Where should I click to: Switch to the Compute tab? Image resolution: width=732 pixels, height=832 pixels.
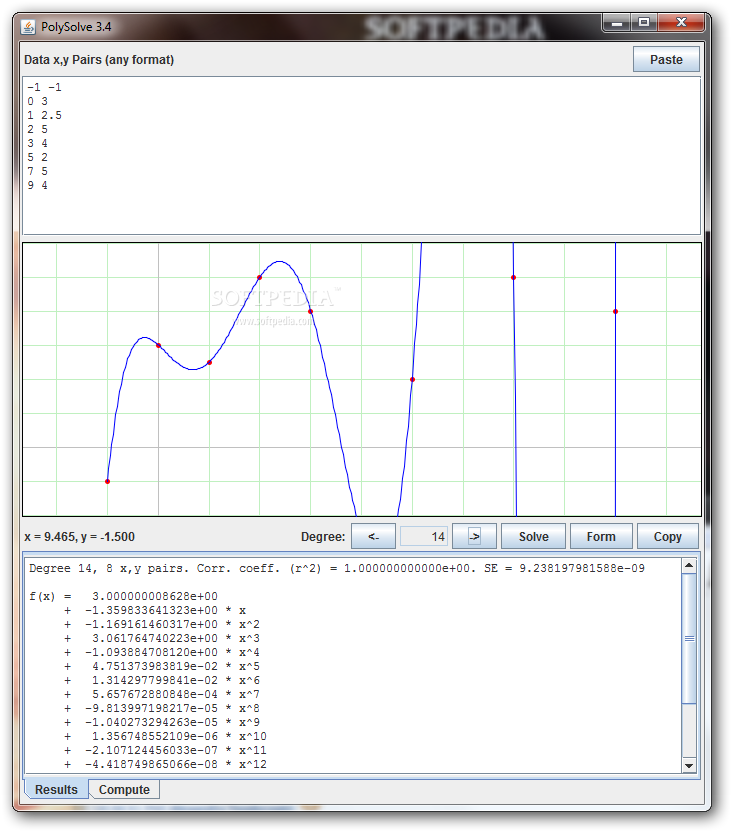(x=124, y=790)
